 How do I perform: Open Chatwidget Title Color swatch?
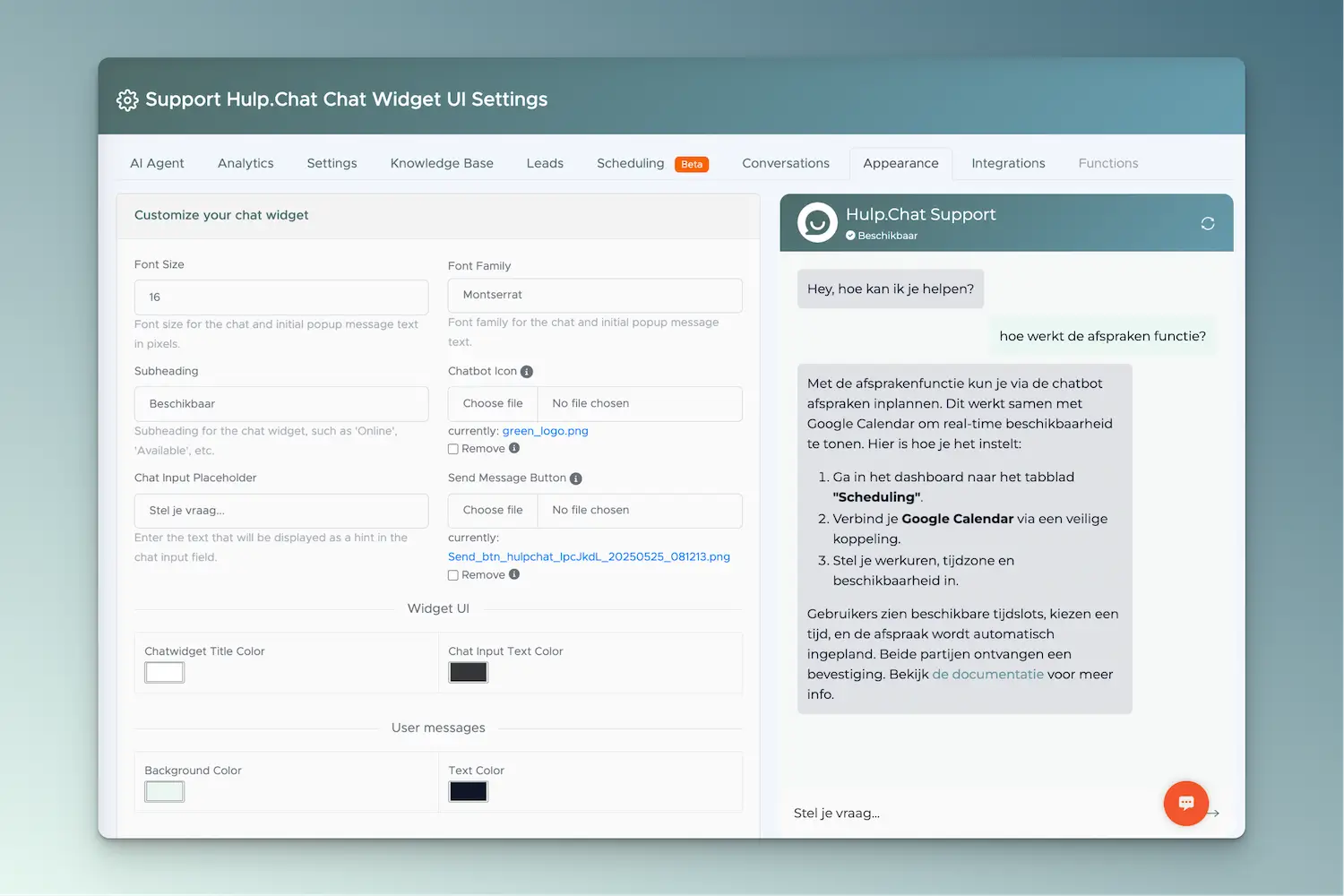pos(165,672)
